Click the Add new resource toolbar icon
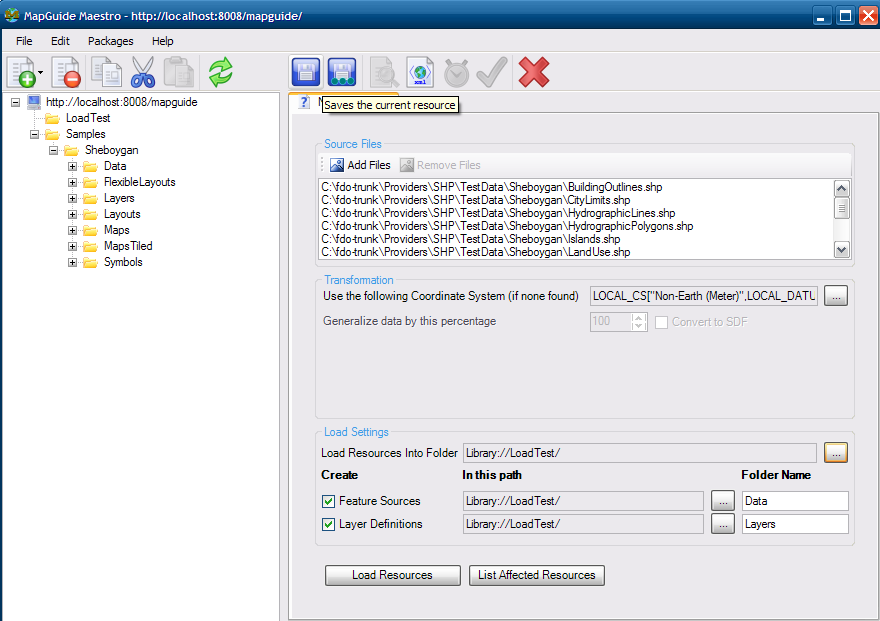The width and height of the screenshot is (880, 621). tap(21, 72)
